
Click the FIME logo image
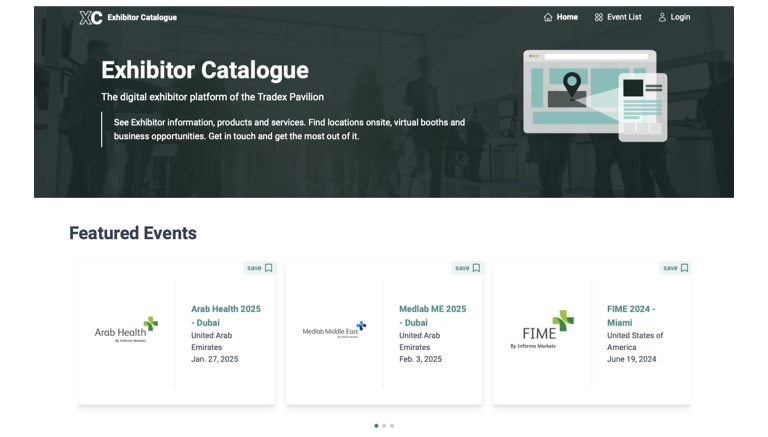(542, 330)
